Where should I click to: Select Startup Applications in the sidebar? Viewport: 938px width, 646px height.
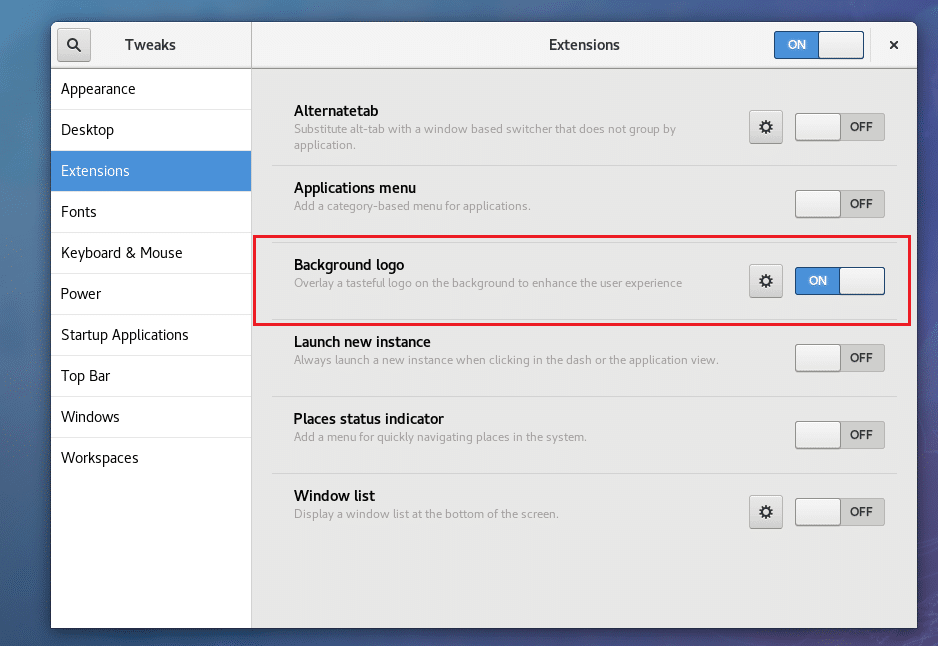click(126, 335)
